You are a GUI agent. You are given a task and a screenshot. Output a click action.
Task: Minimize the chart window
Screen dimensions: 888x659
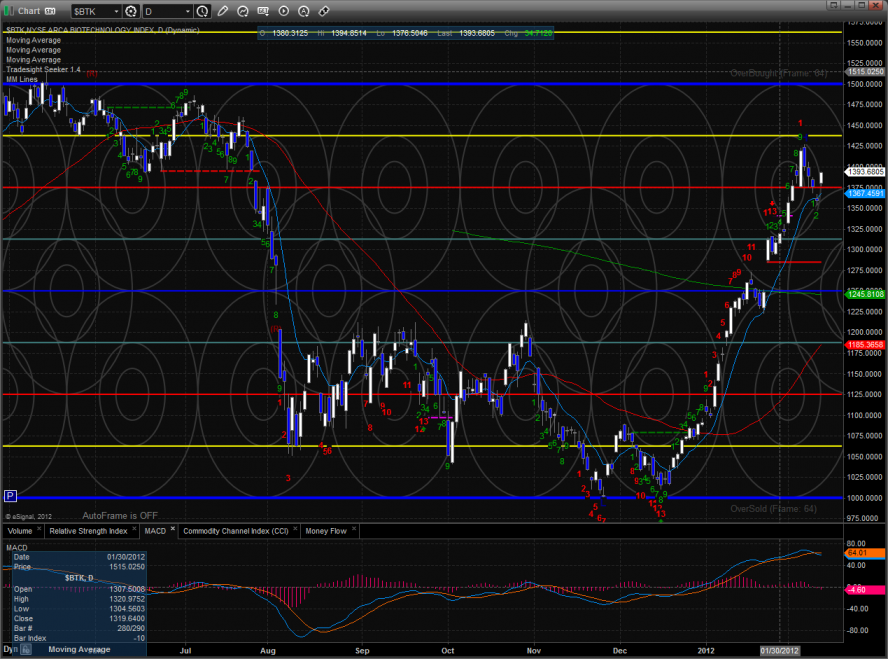847,5
